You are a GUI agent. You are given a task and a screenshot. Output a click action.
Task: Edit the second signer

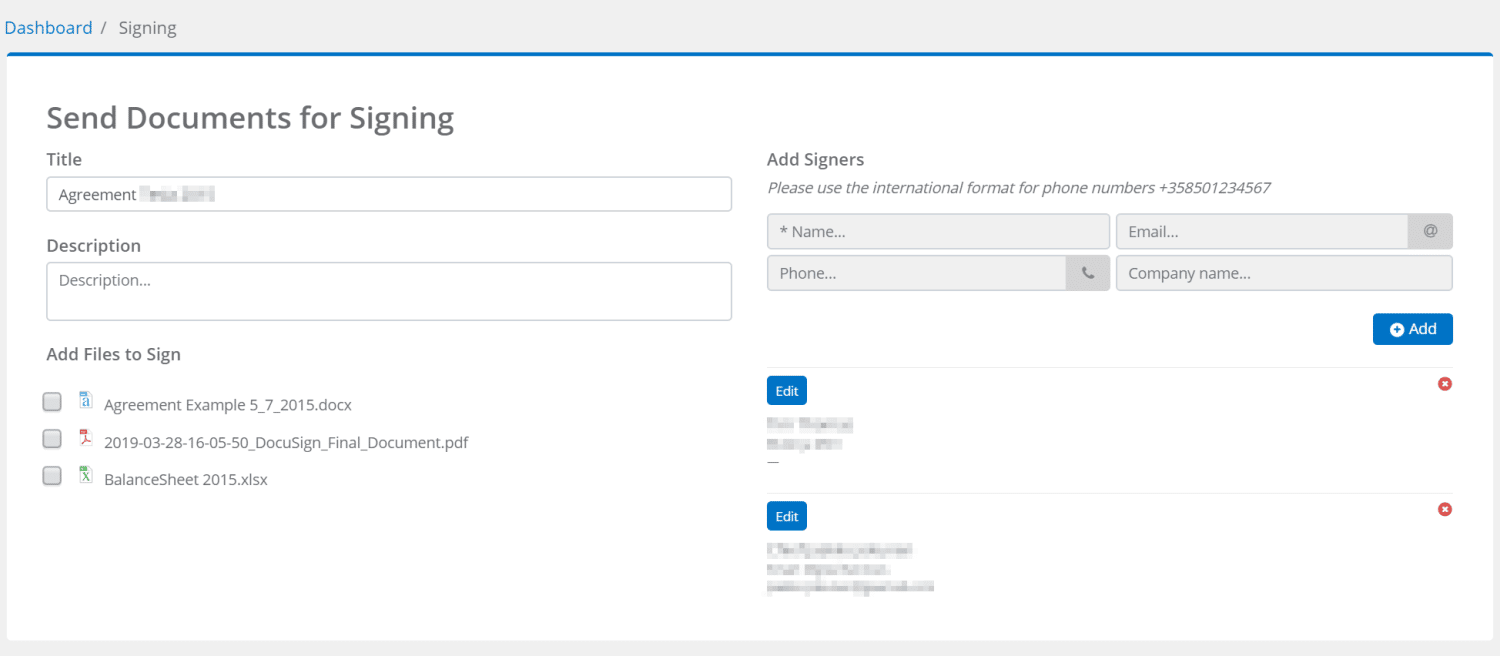click(786, 516)
